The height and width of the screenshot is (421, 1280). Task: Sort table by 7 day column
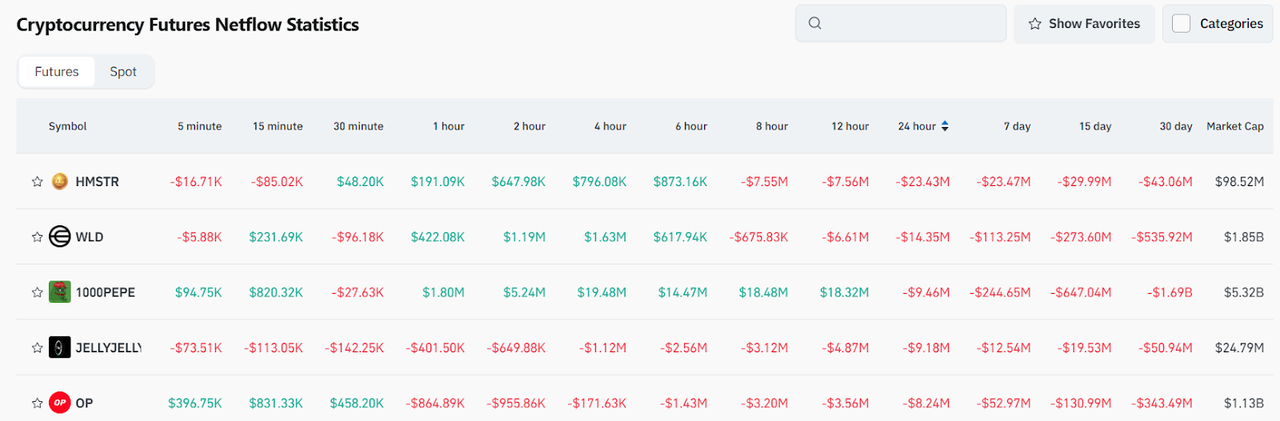(1018, 126)
